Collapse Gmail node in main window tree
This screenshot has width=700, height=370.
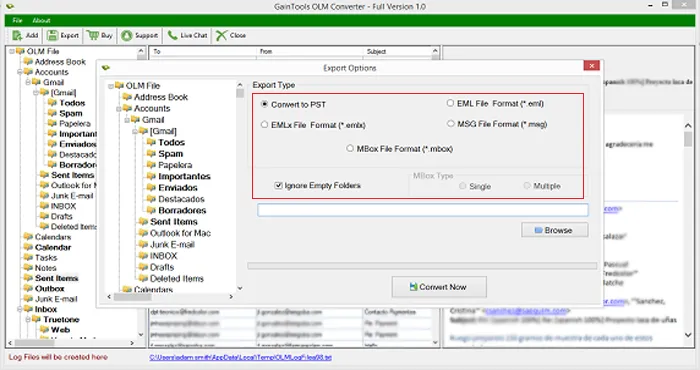tap(28, 82)
